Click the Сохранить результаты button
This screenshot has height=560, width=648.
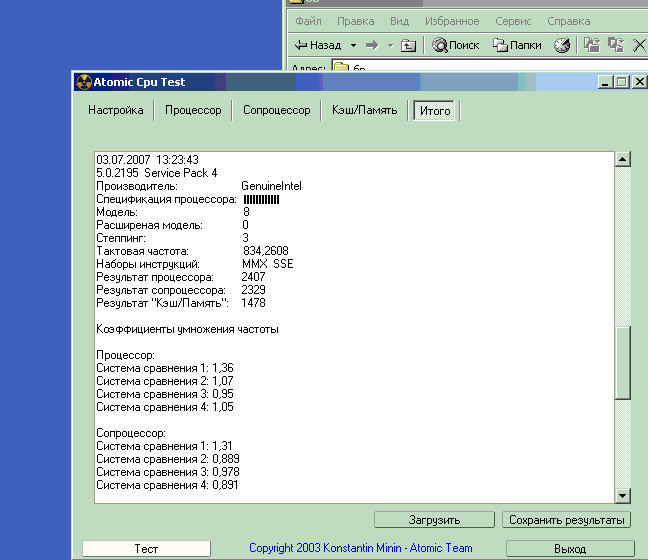click(x=566, y=519)
